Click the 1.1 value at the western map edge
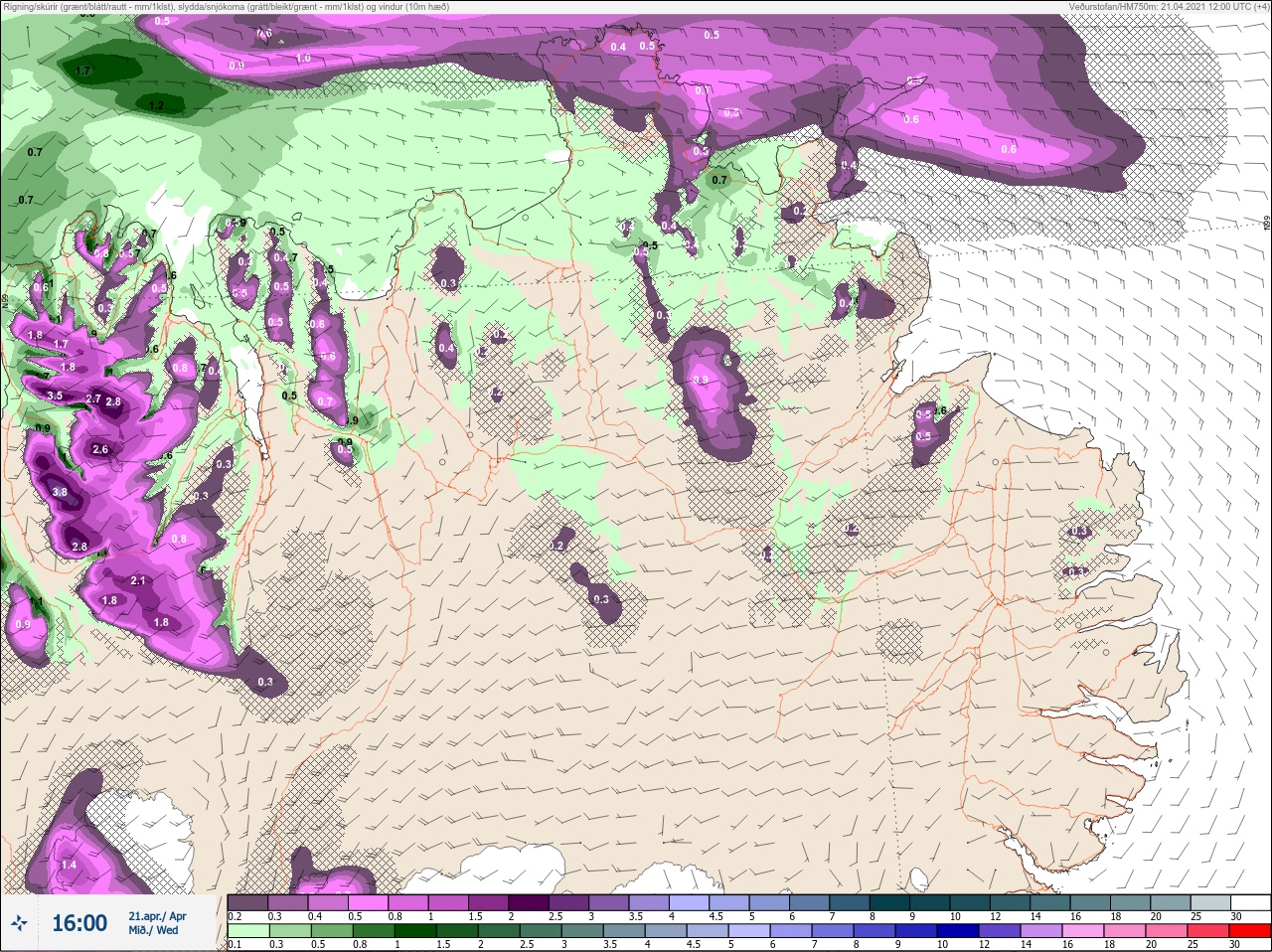 pyautogui.click(x=37, y=603)
